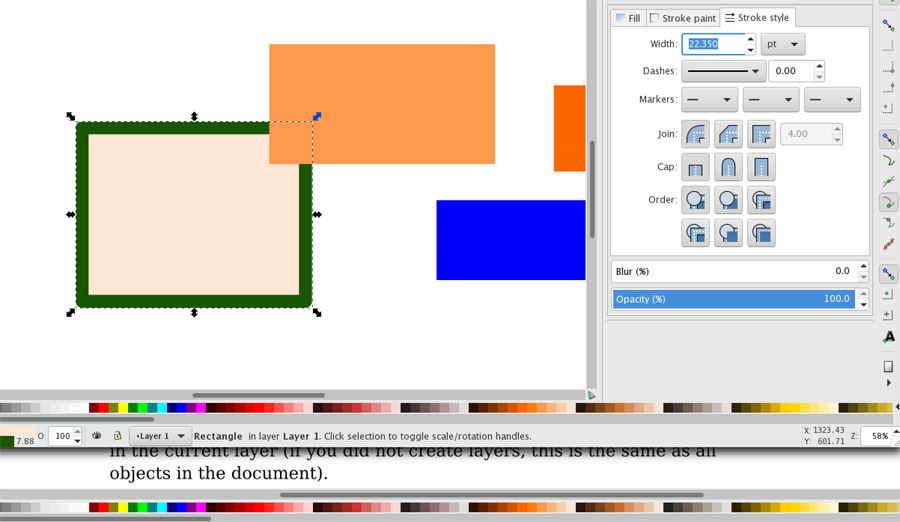Screen dimensions: 900x522
Task: Choose the round cap icon
Action: 728,167
